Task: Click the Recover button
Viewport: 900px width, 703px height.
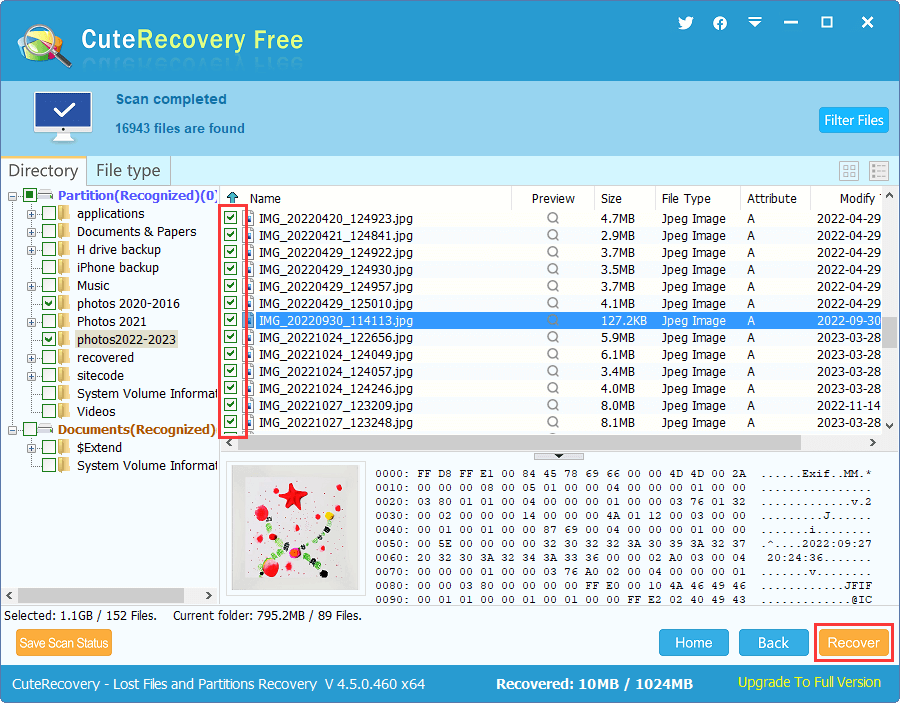Action: click(853, 643)
